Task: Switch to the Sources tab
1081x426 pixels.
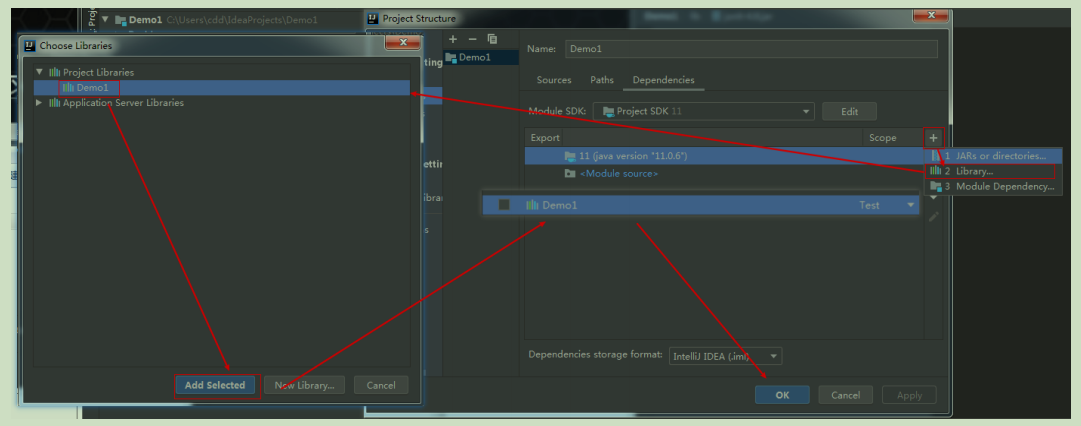Action: tap(554, 80)
